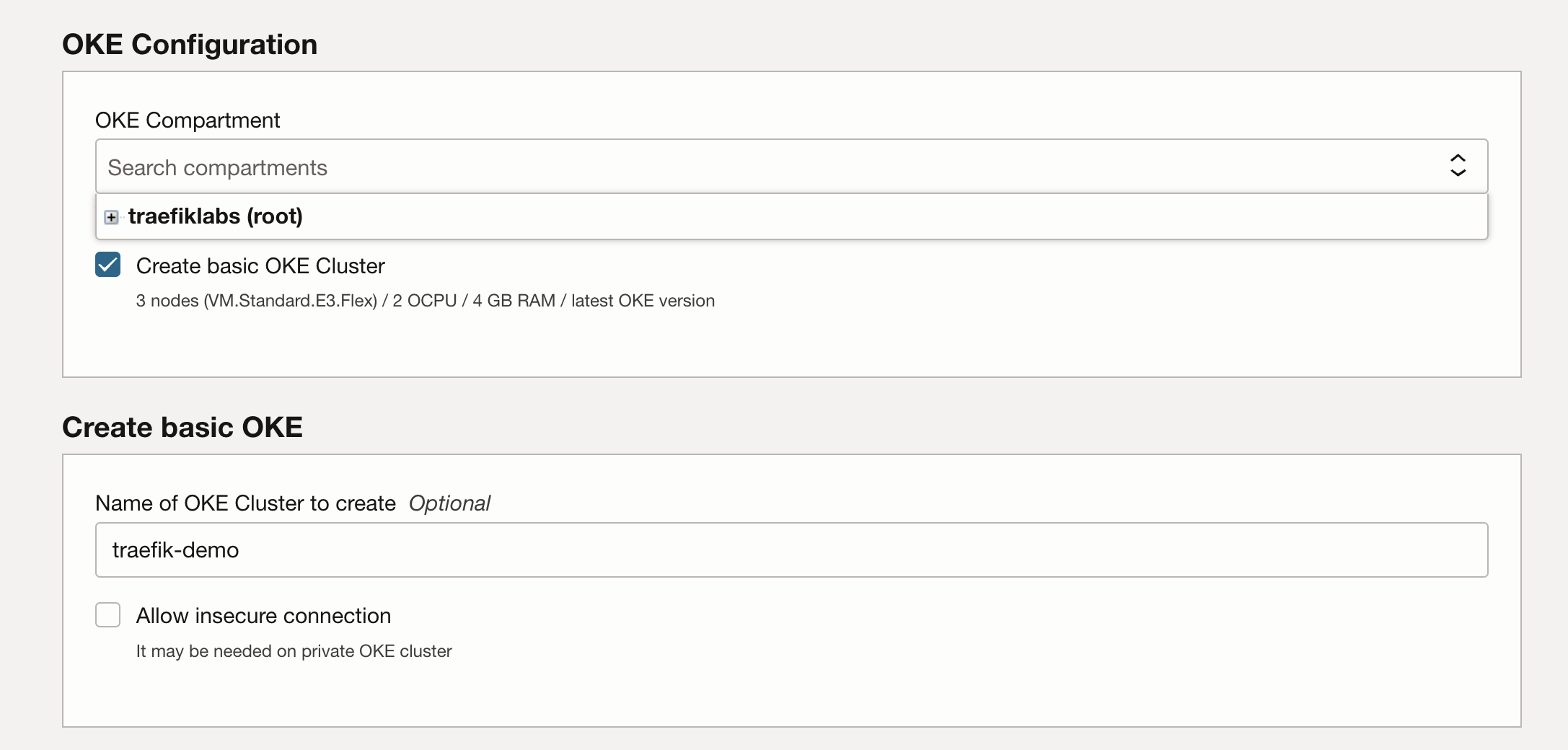1568x750 pixels.
Task: Click the latest OKE version text
Action: [x=643, y=301]
